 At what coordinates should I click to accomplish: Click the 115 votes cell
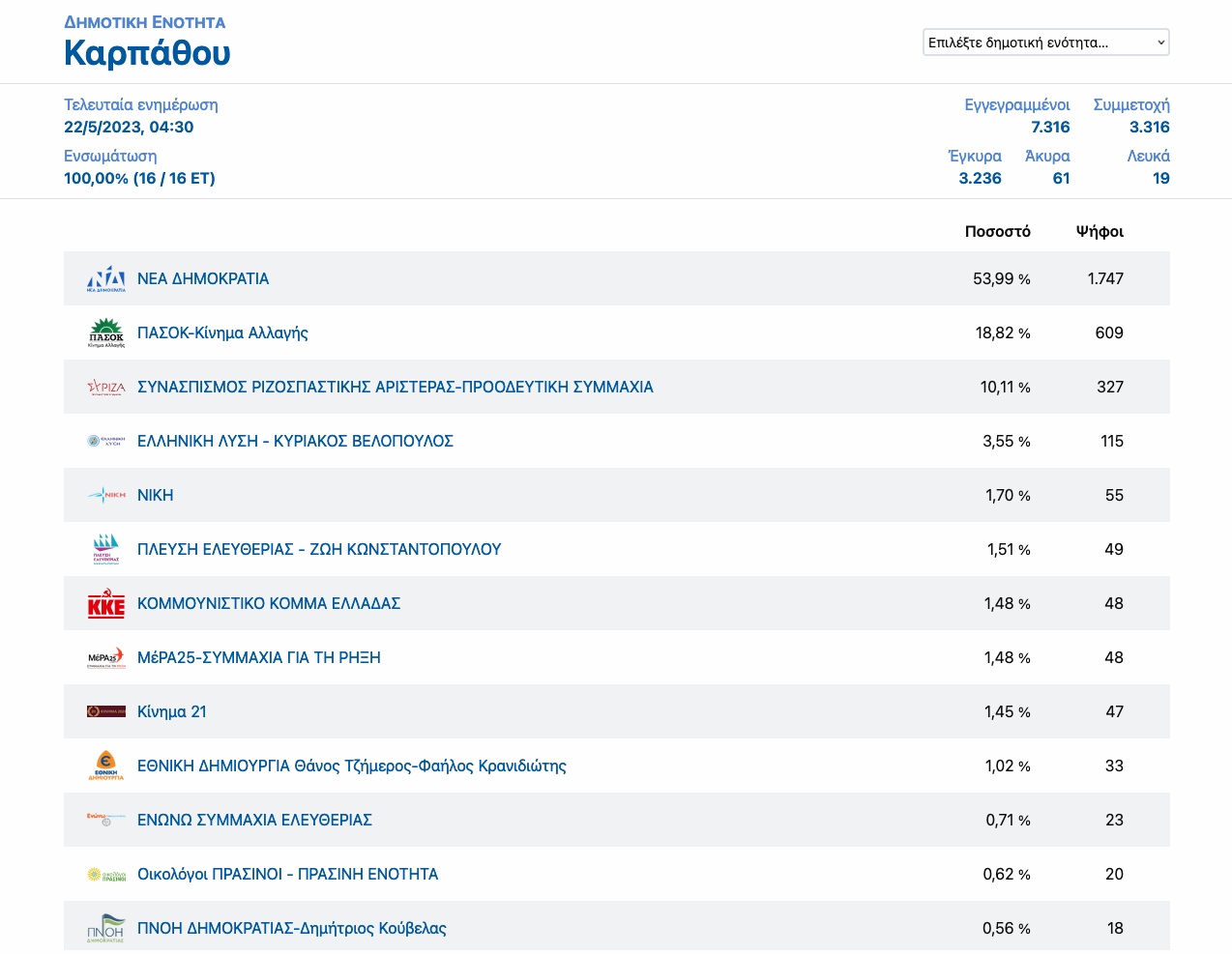click(1112, 441)
